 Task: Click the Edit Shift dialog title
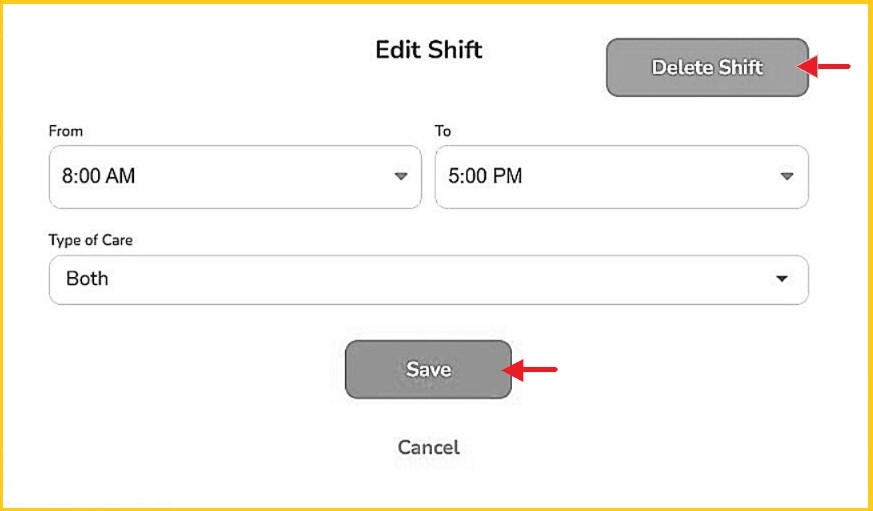[428, 49]
